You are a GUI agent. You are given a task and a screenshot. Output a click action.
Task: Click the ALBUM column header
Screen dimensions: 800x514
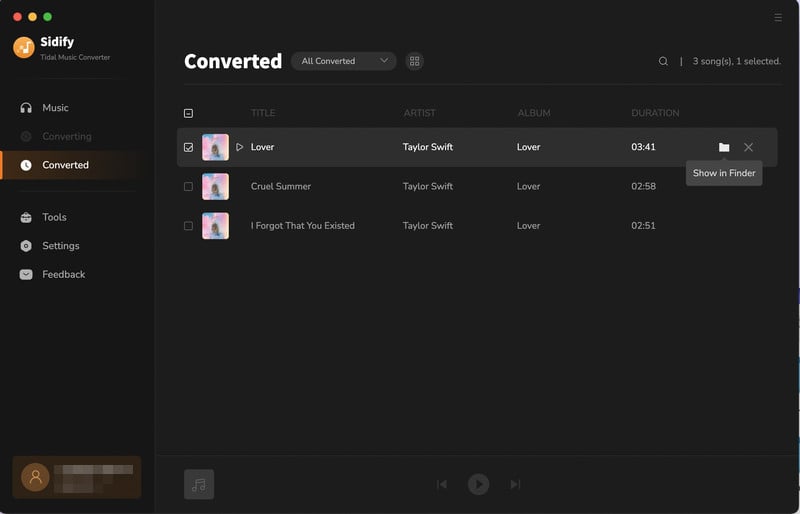(534, 113)
